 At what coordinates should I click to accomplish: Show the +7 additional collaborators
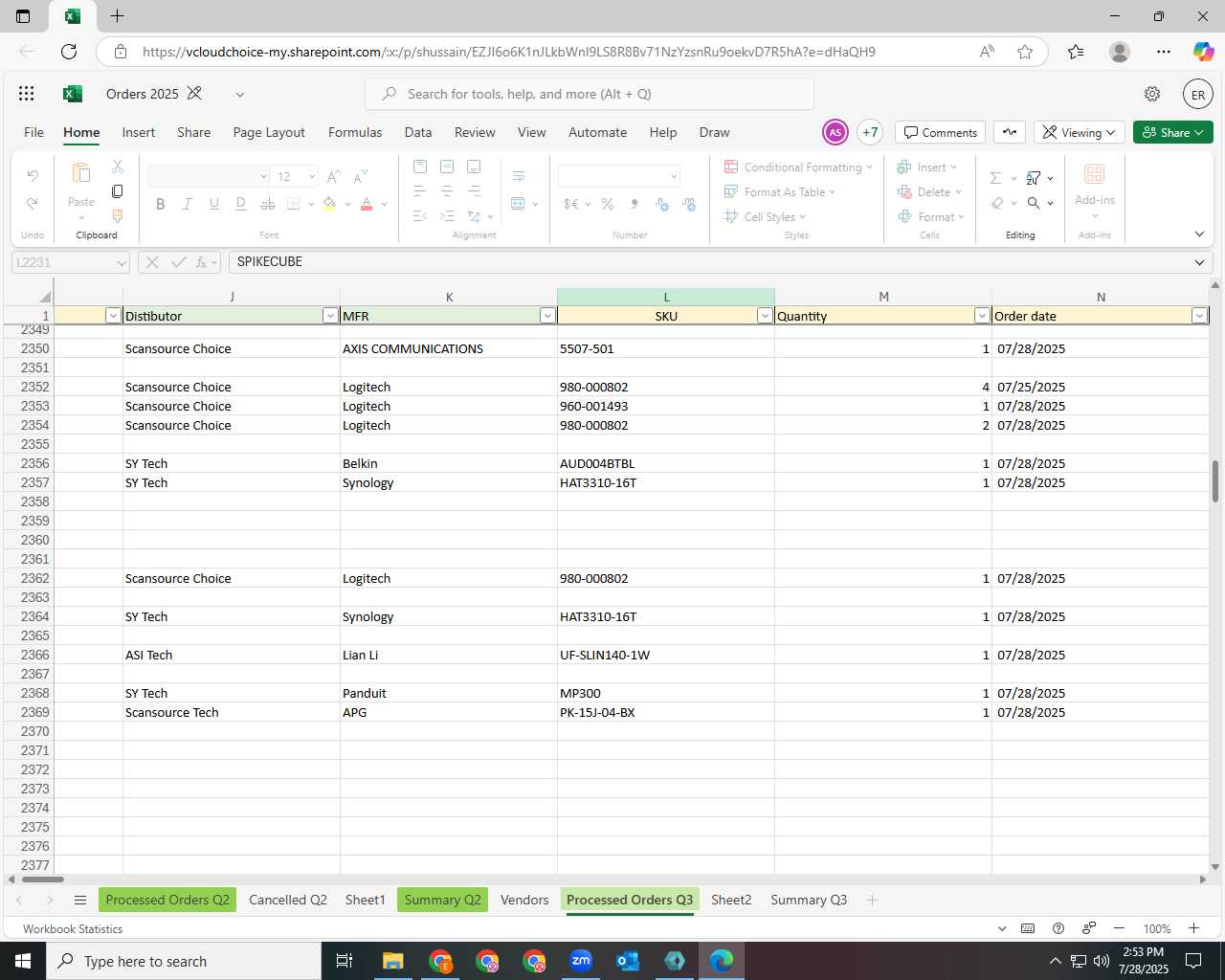(x=870, y=132)
